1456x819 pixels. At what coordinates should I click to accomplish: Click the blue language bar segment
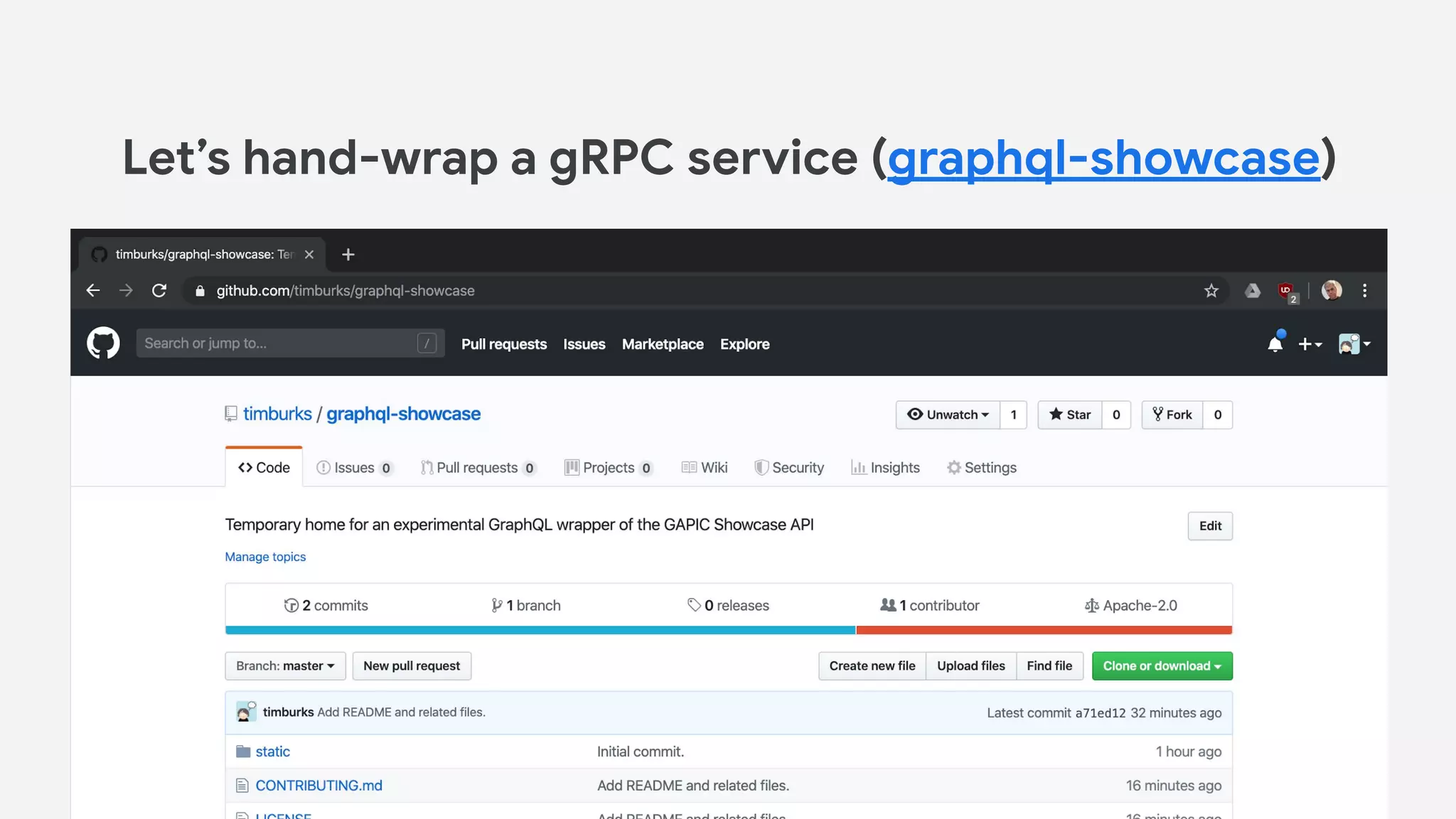540,630
